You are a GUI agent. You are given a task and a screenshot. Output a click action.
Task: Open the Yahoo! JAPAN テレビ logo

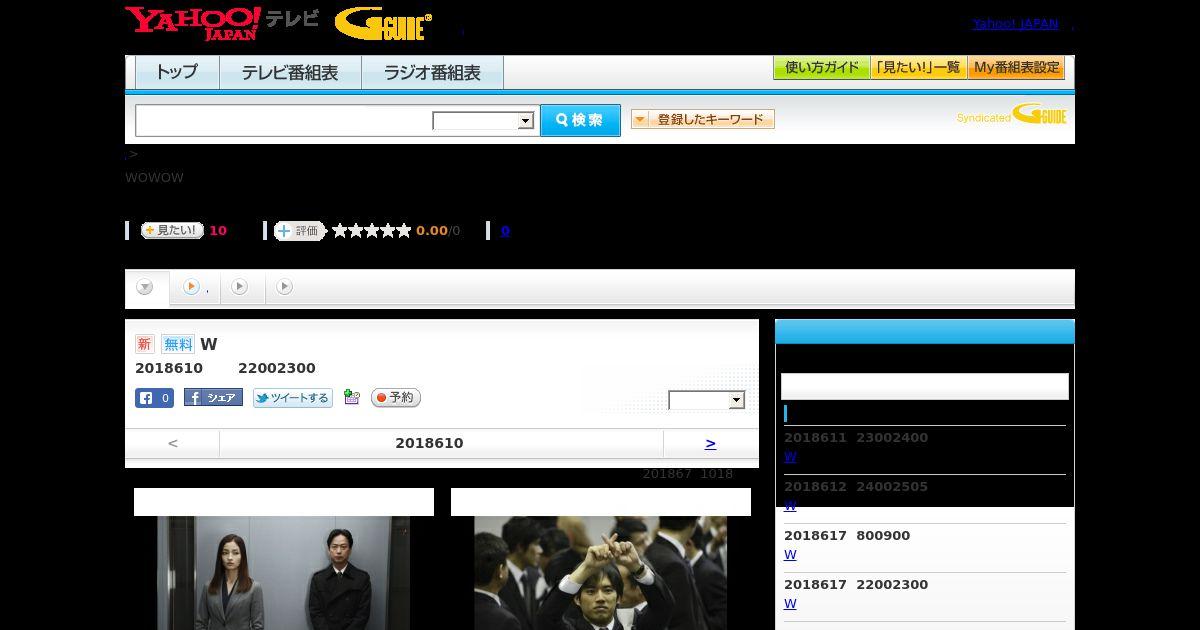pyautogui.click(x=222, y=23)
